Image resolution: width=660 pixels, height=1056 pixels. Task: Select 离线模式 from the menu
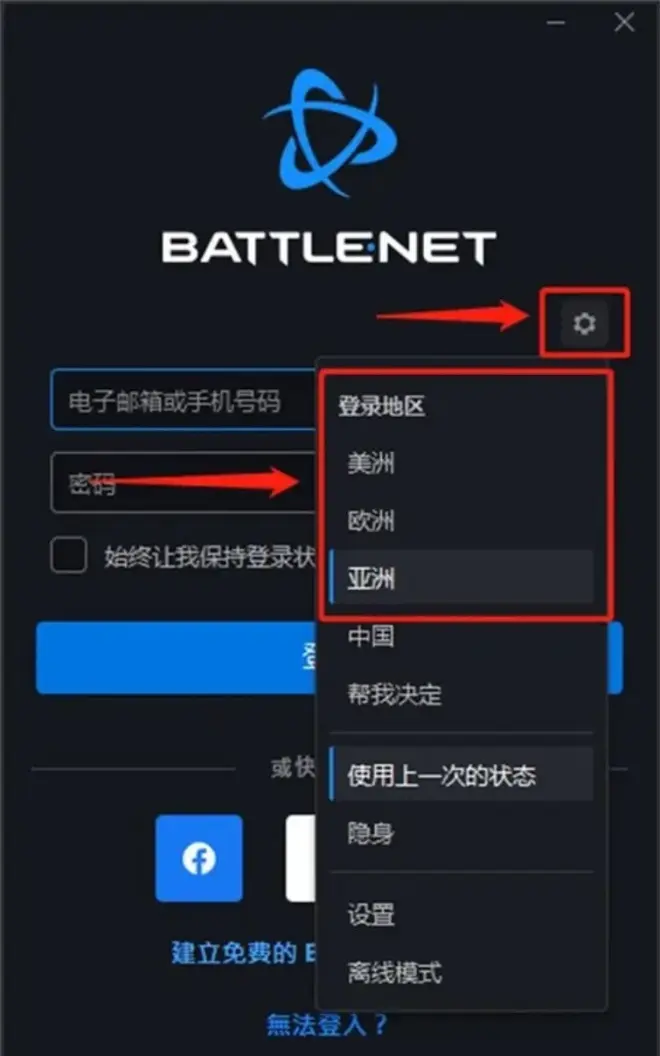461,972
